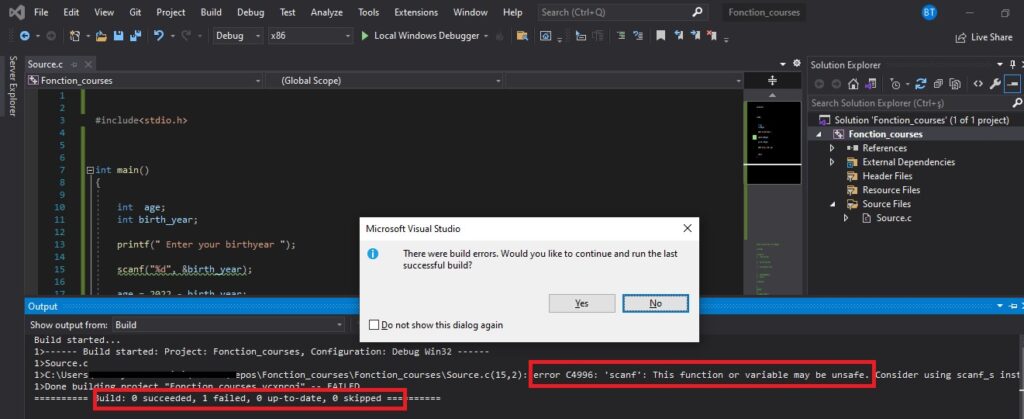Open the x86 platform dropdown
This screenshot has width=1024, height=419.
309,36
